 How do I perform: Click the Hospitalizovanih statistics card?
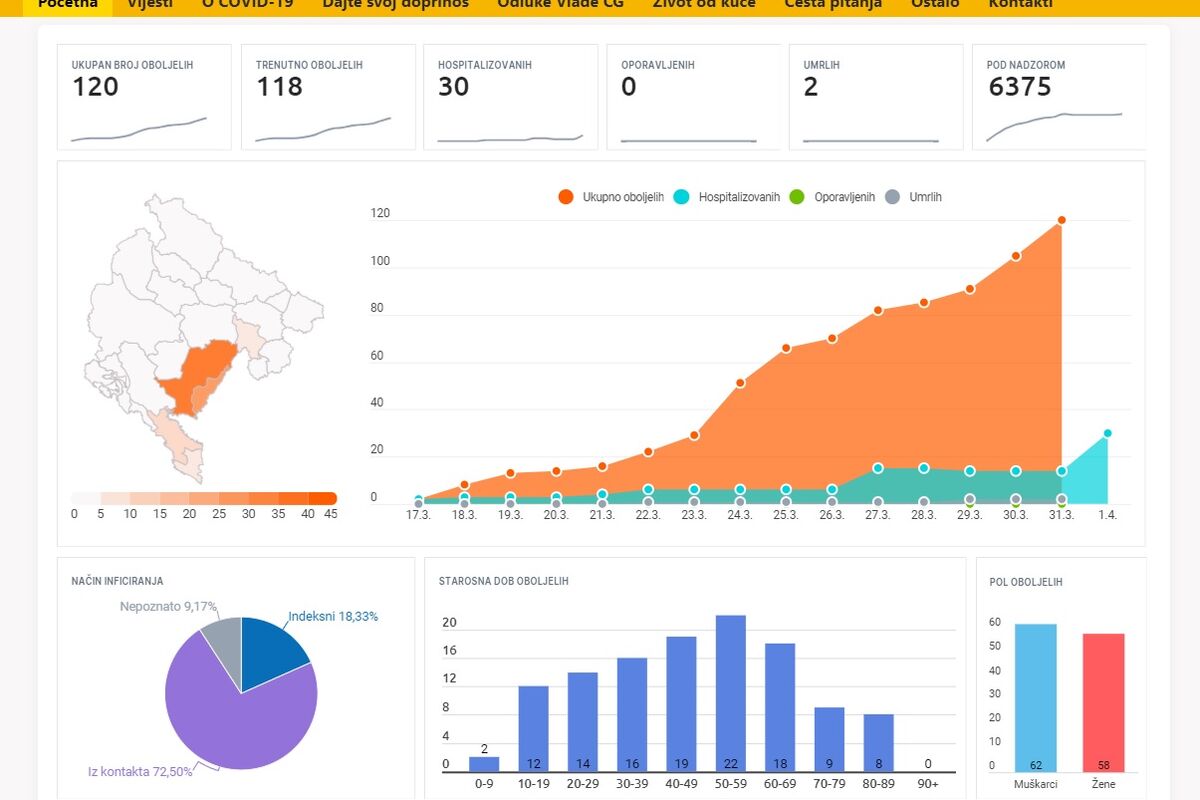point(510,97)
